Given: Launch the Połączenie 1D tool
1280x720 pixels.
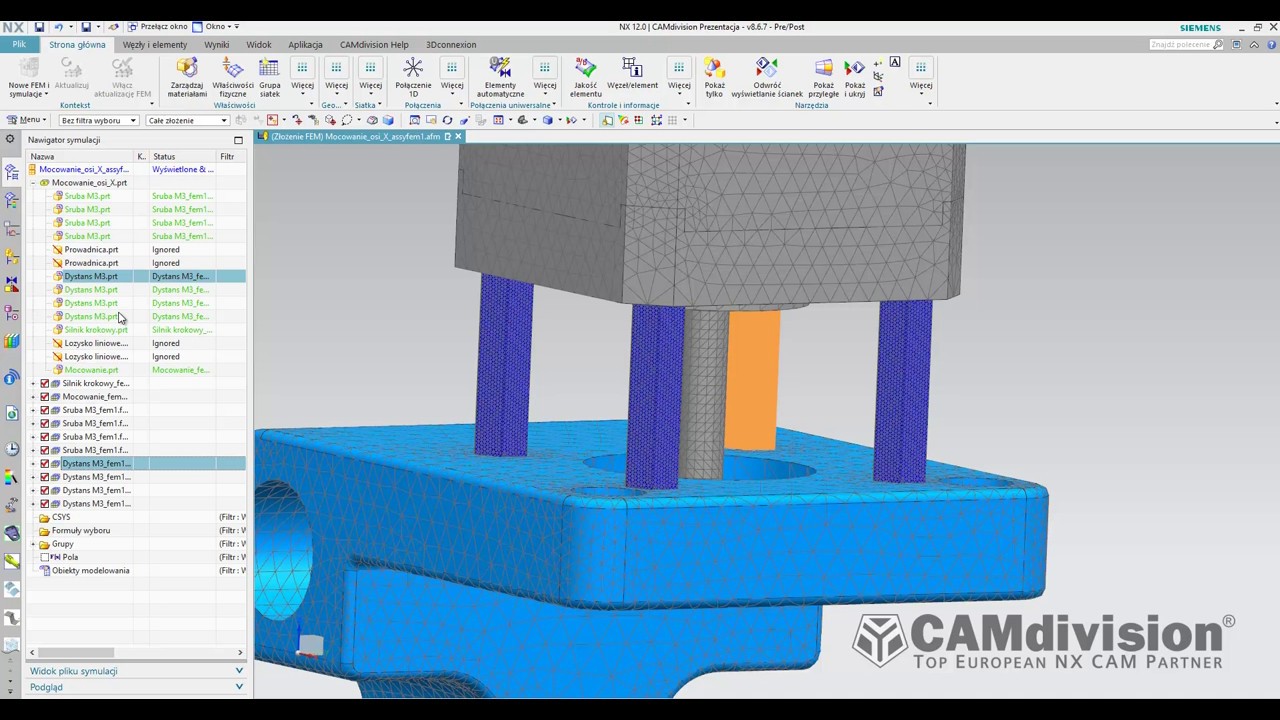Looking at the screenshot, I should tap(413, 76).
